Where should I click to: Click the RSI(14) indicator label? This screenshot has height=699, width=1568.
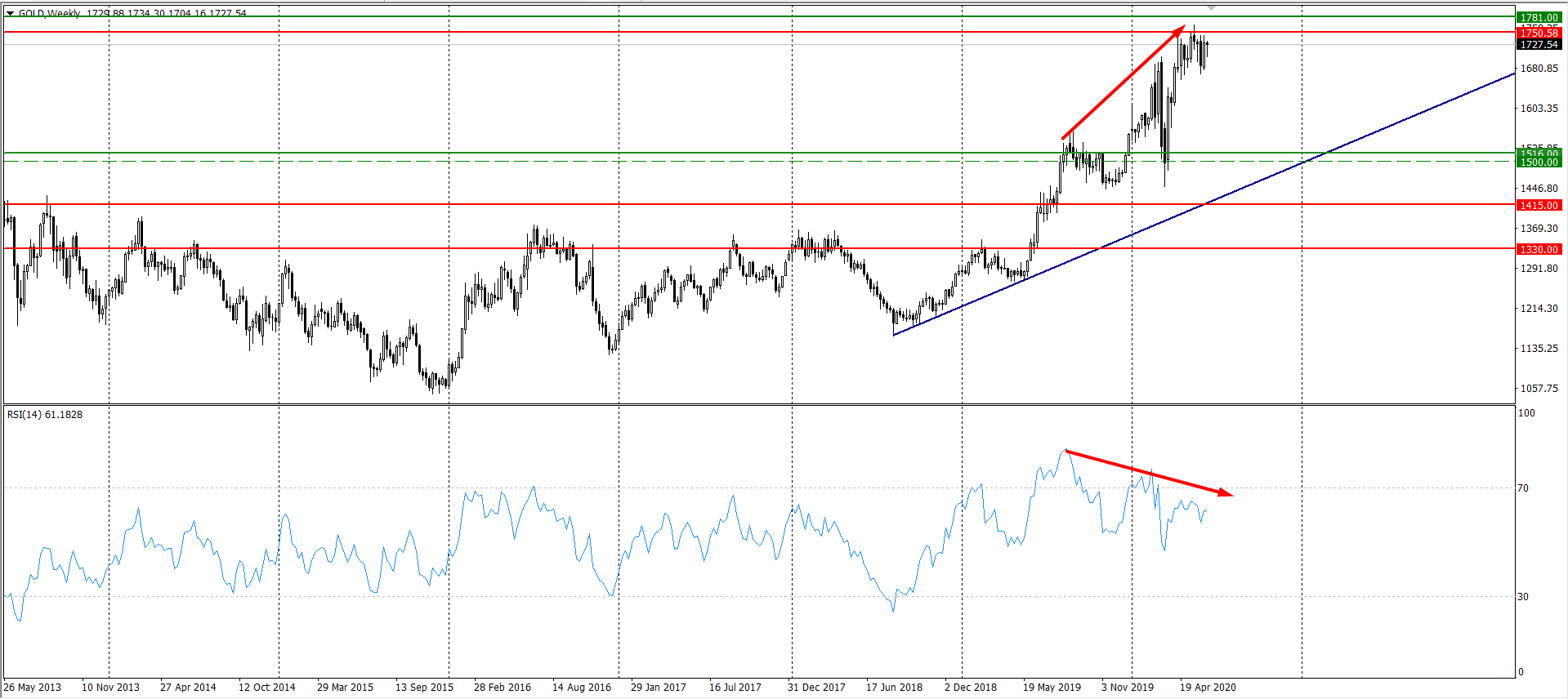(45, 415)
